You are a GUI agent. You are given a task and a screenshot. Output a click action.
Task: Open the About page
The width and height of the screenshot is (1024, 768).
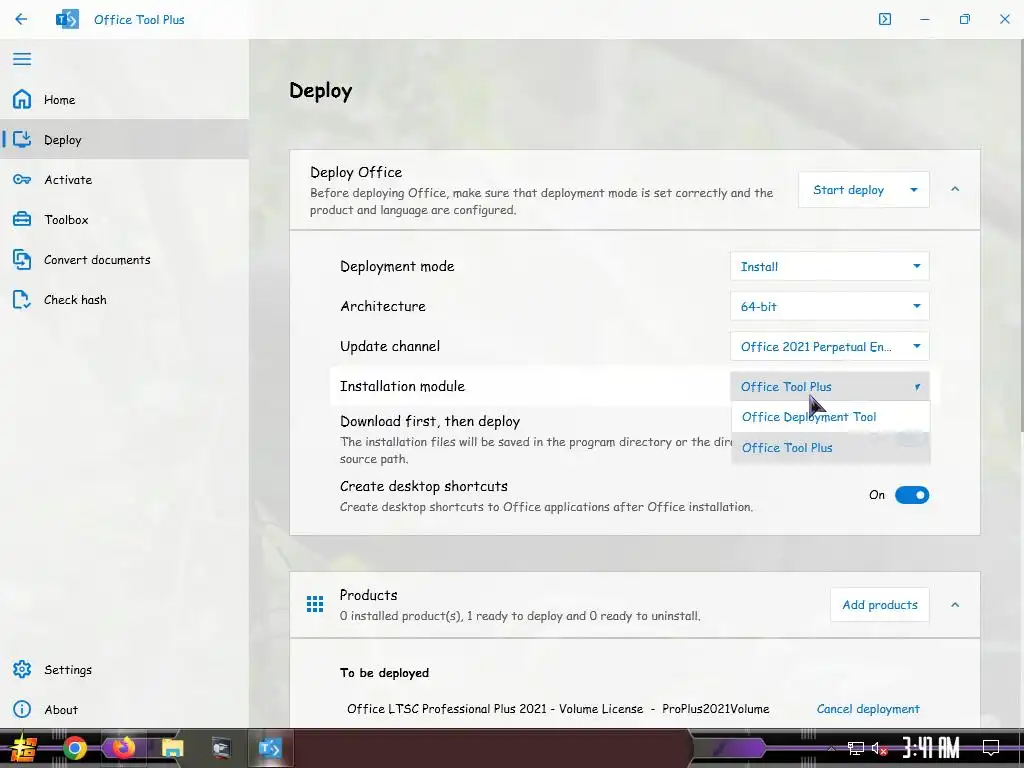[x=124, y=709]
